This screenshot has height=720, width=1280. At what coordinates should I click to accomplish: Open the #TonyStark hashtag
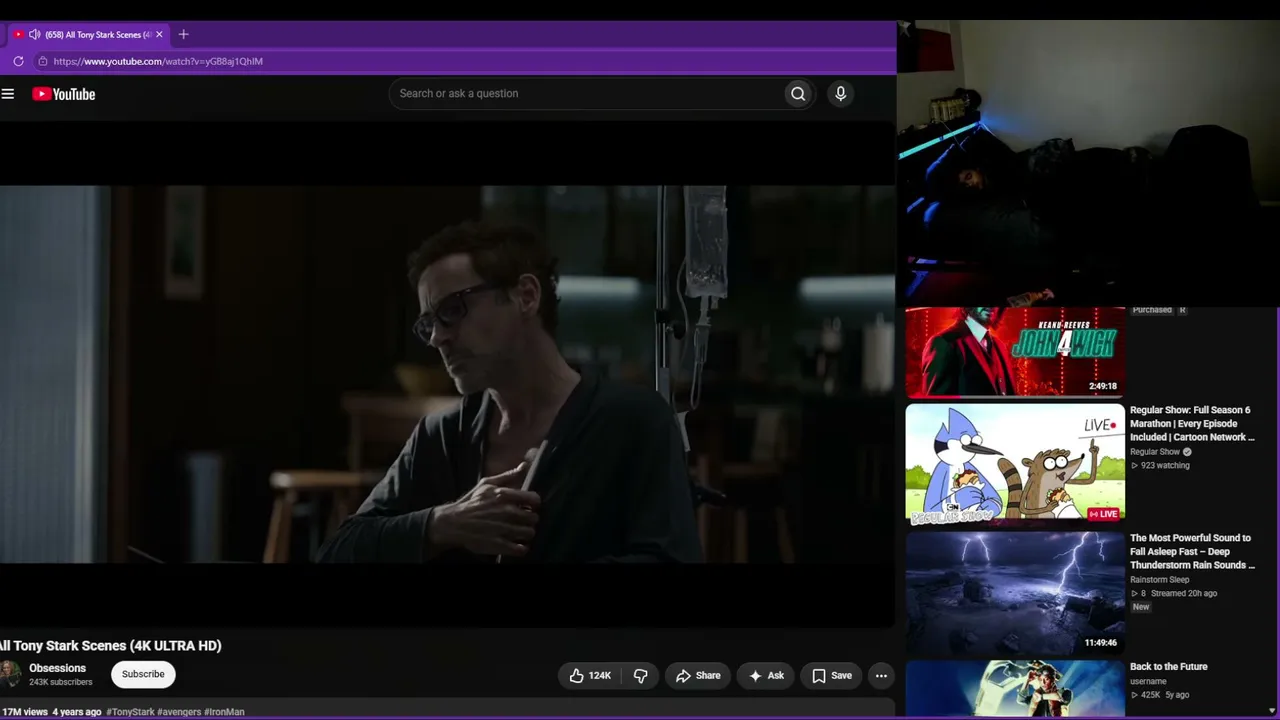pos(130,712)
